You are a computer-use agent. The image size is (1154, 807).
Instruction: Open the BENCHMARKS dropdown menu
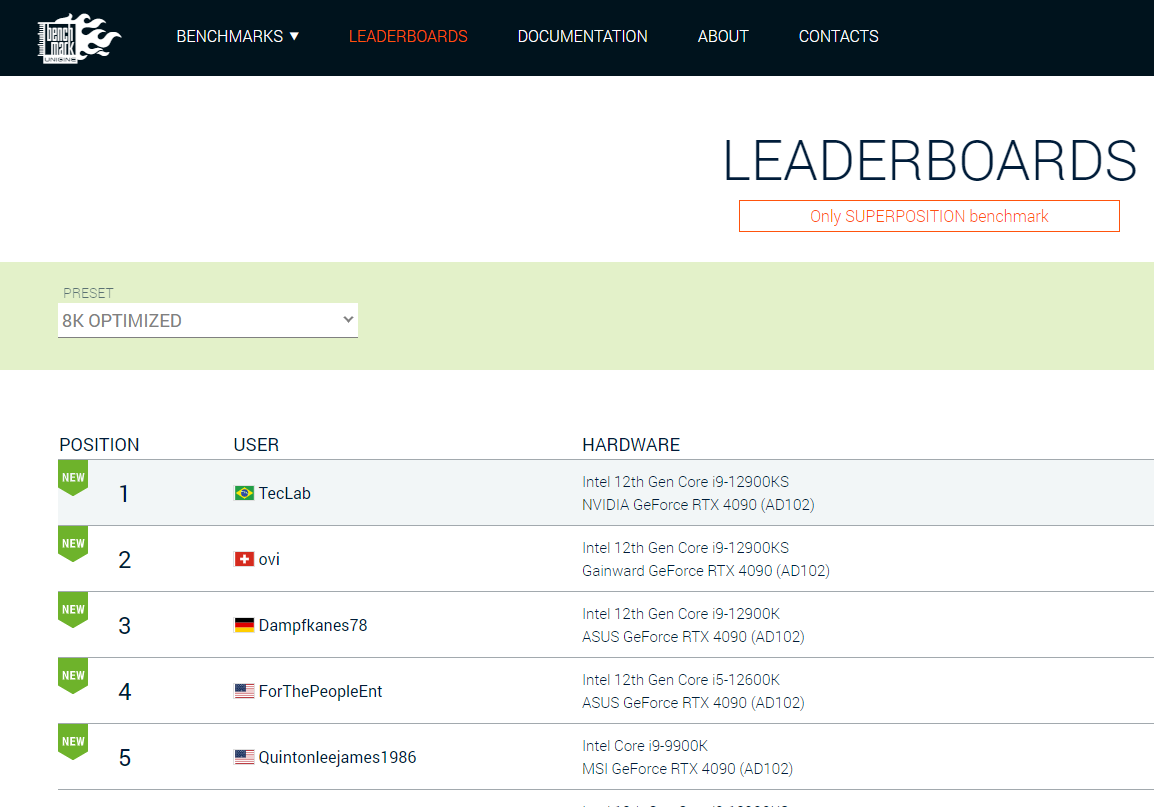click(237, 36)
